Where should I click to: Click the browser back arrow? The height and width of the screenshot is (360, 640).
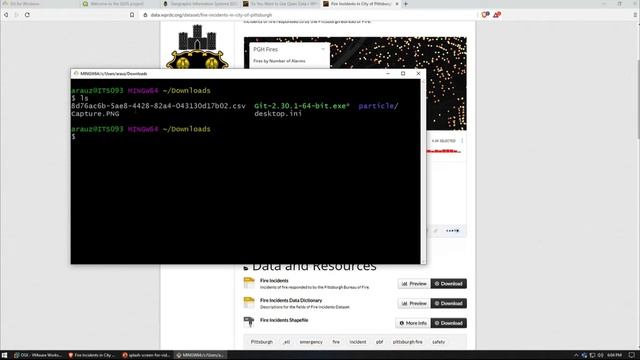6,15
